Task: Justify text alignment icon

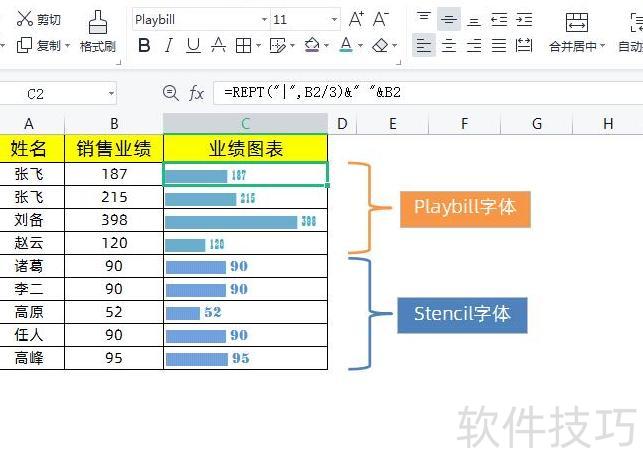Action: click(x=499, y=45)
